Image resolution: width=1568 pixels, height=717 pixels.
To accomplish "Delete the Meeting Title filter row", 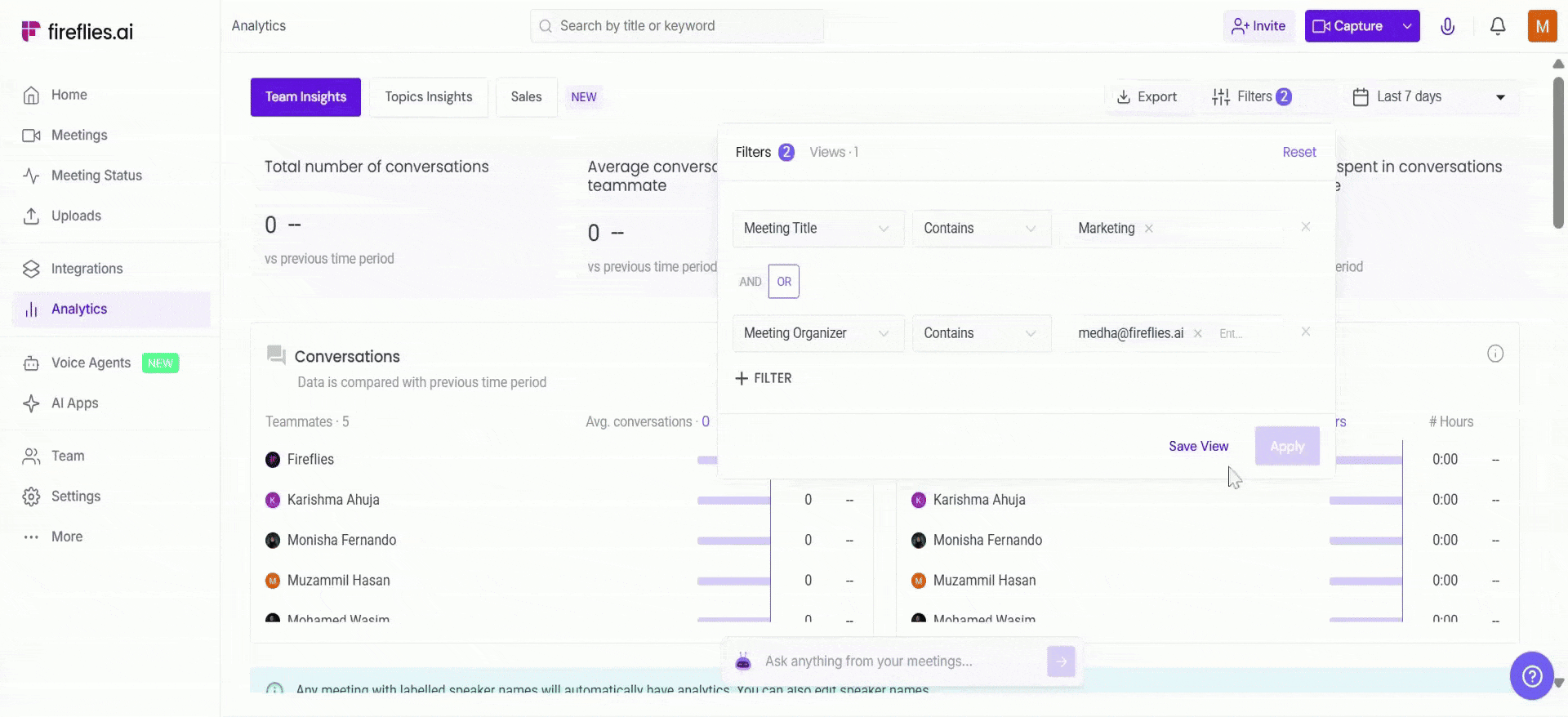I will pos(1305,227).
